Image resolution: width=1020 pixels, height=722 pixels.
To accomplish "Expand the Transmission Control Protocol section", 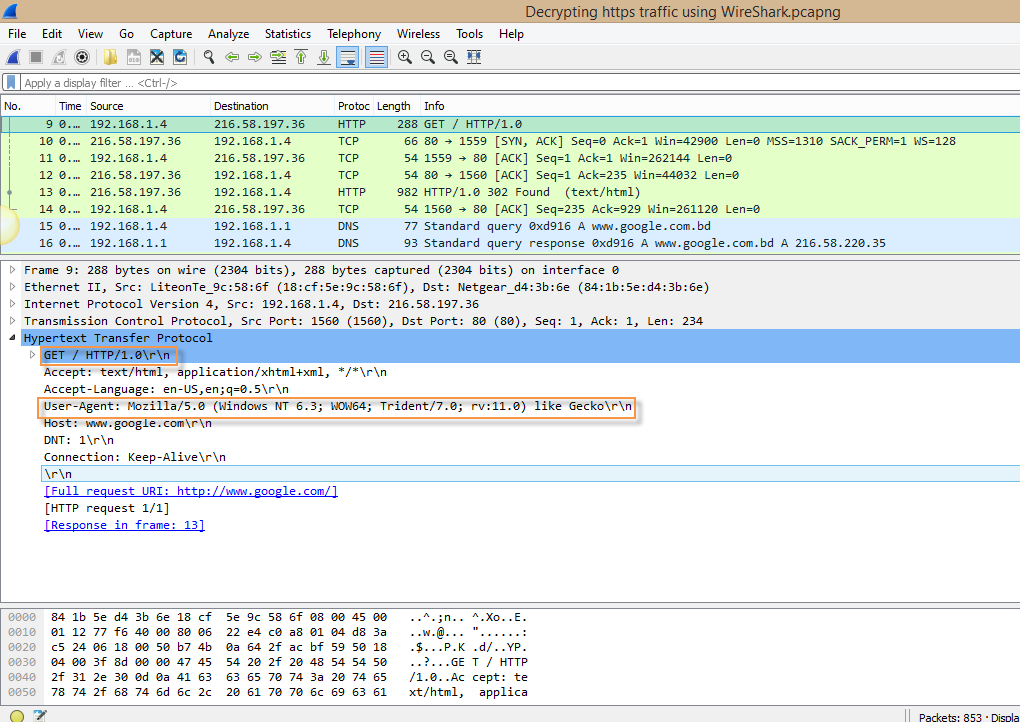I will tap(12, 321).
